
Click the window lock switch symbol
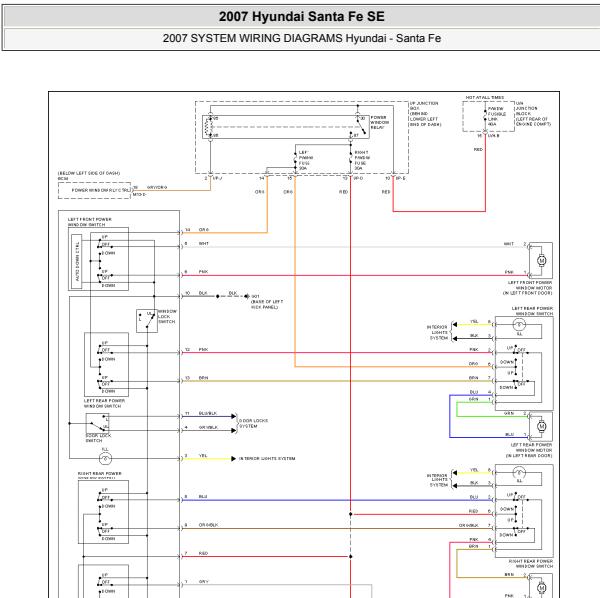coord(147,320)
